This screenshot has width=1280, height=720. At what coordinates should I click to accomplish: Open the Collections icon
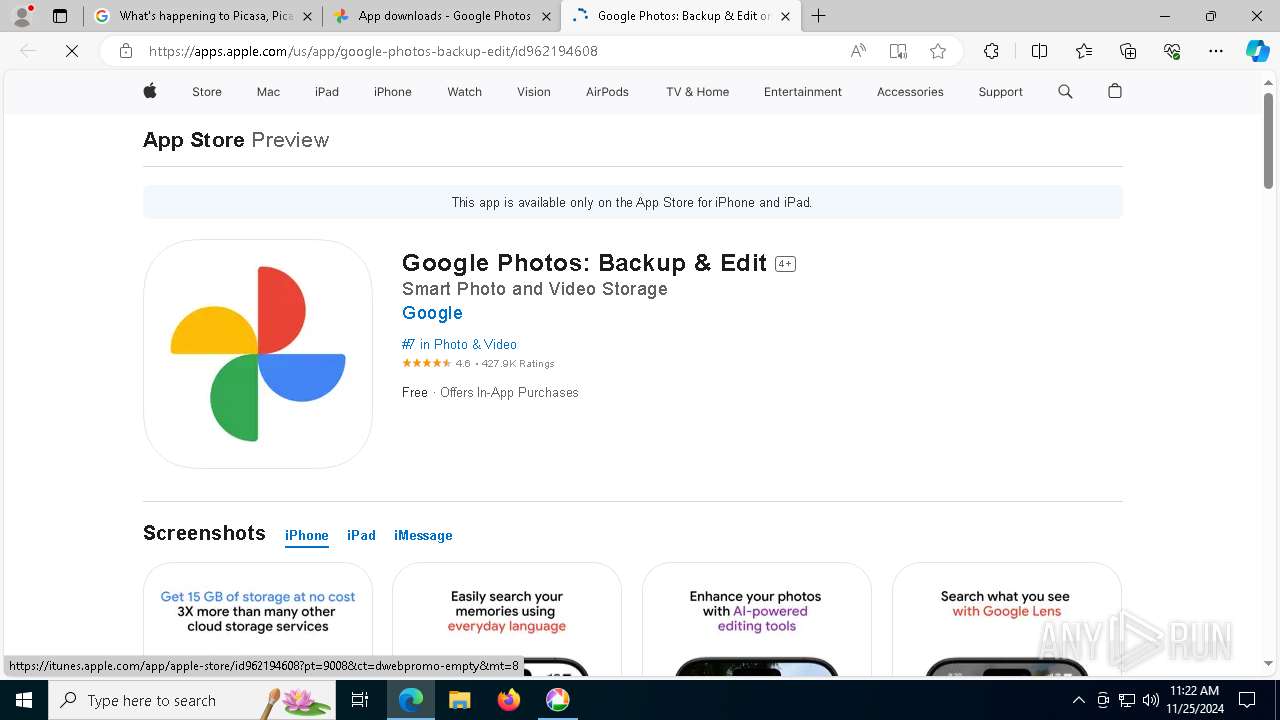point(1128,51)
